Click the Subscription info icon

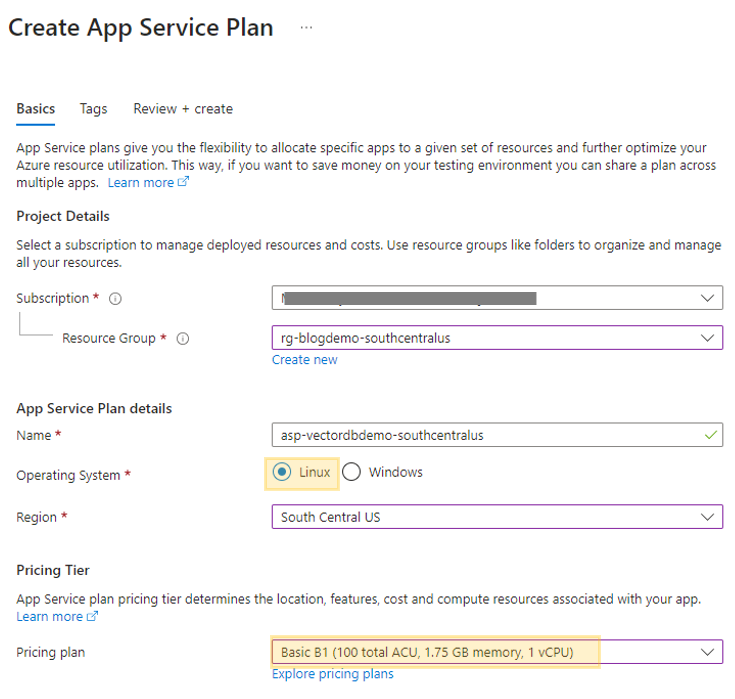[115, 299]
